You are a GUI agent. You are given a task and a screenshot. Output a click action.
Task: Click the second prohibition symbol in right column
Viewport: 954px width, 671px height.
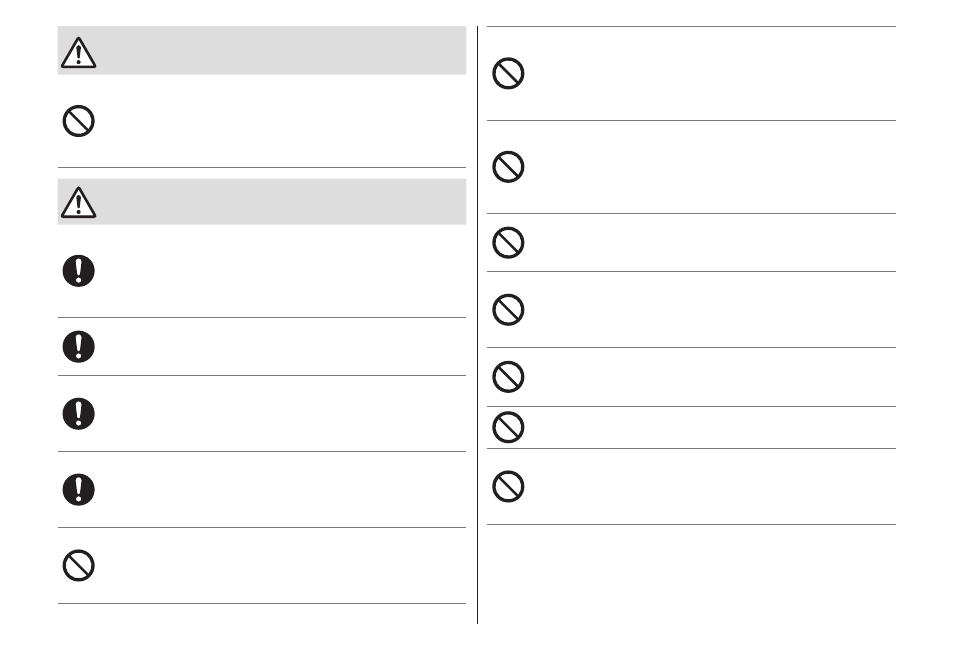(x=508, y=167)
